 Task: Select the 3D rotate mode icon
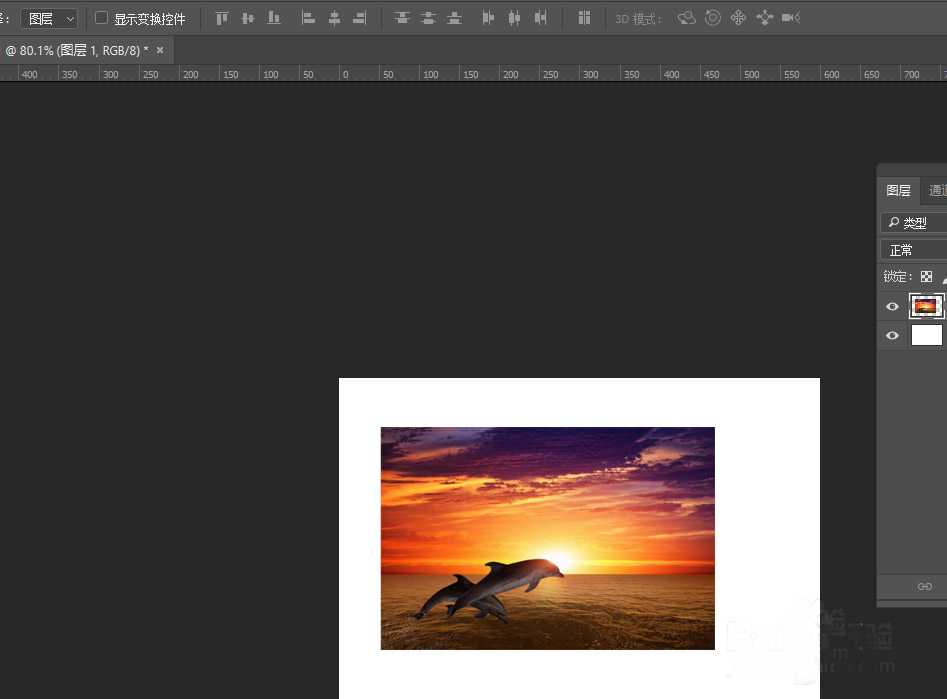(686, 18)
